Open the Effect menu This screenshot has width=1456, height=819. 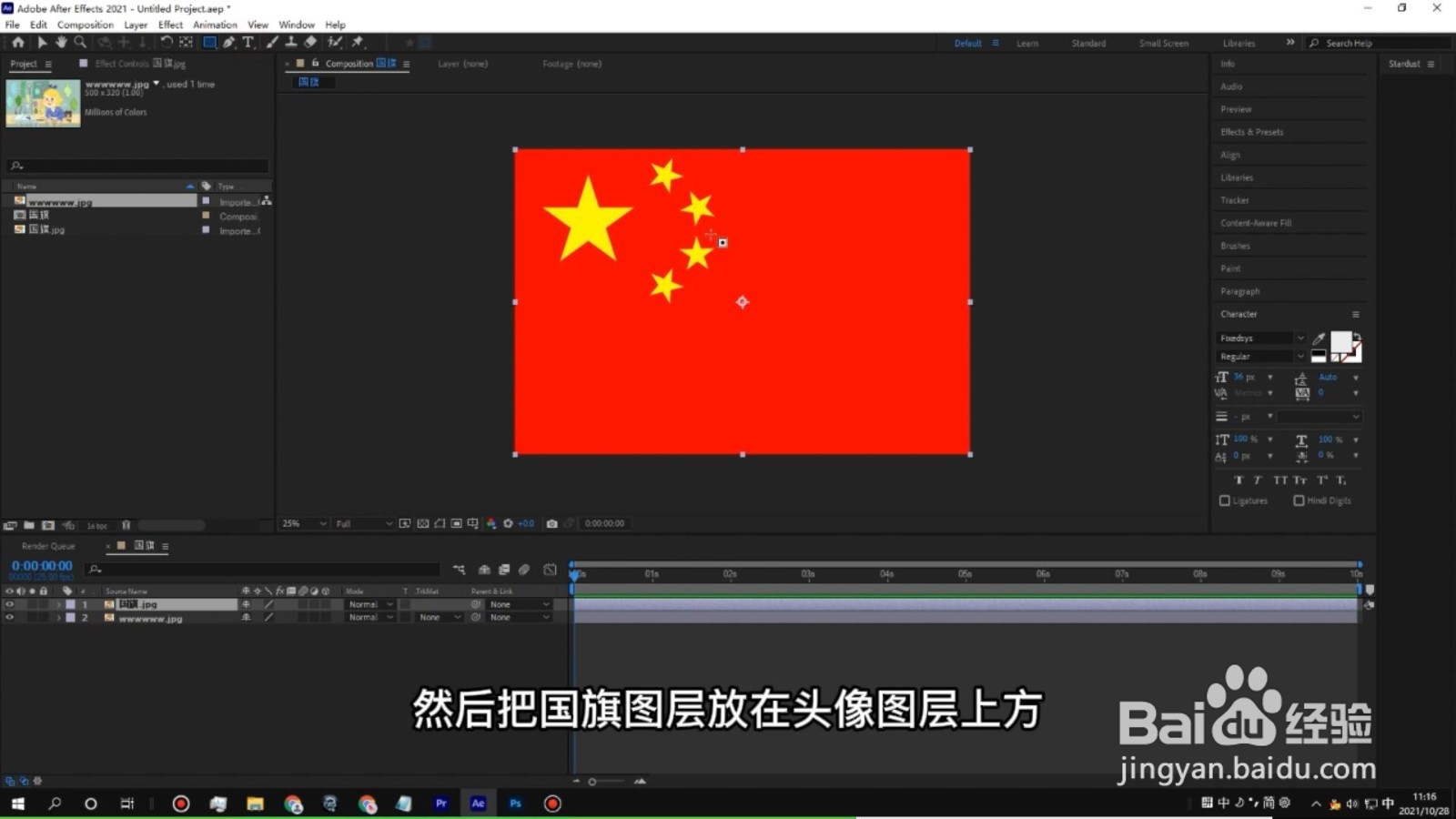click(170, 25)
